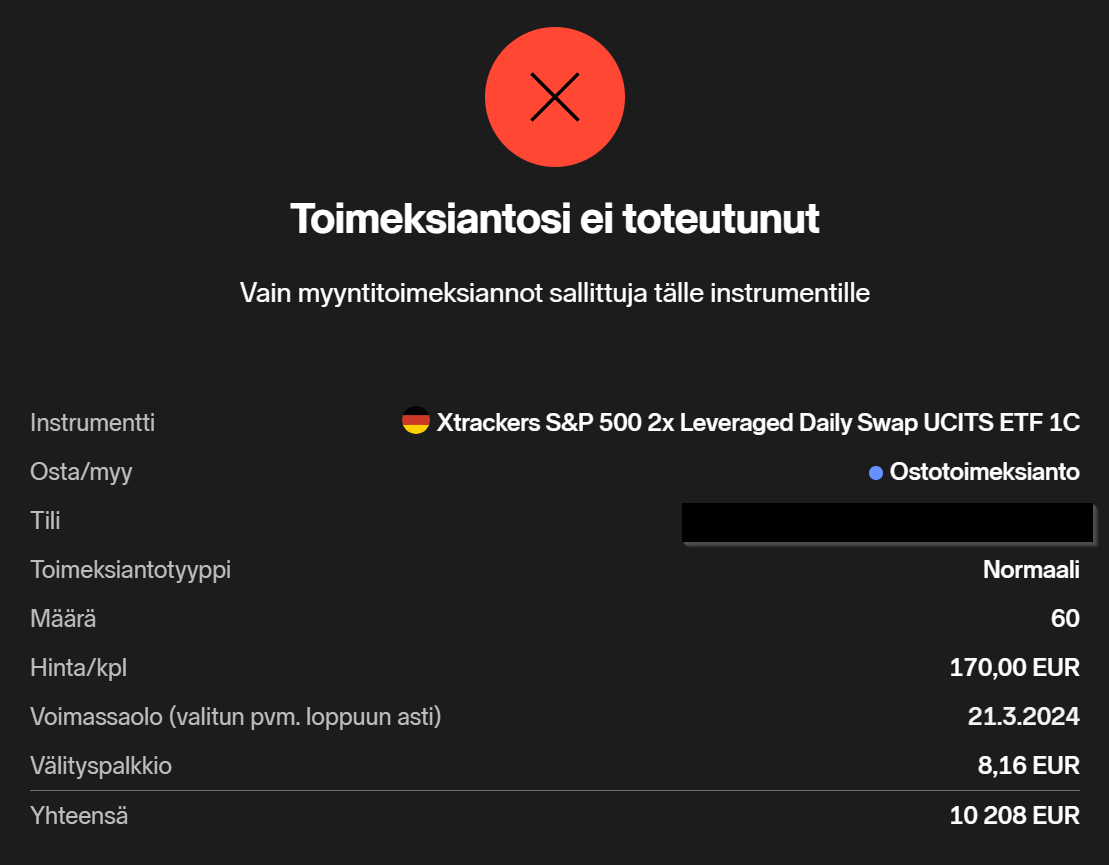1109x865 pixels.
Task: Click the Välityspalkkio row label
Action: (101, 766)
